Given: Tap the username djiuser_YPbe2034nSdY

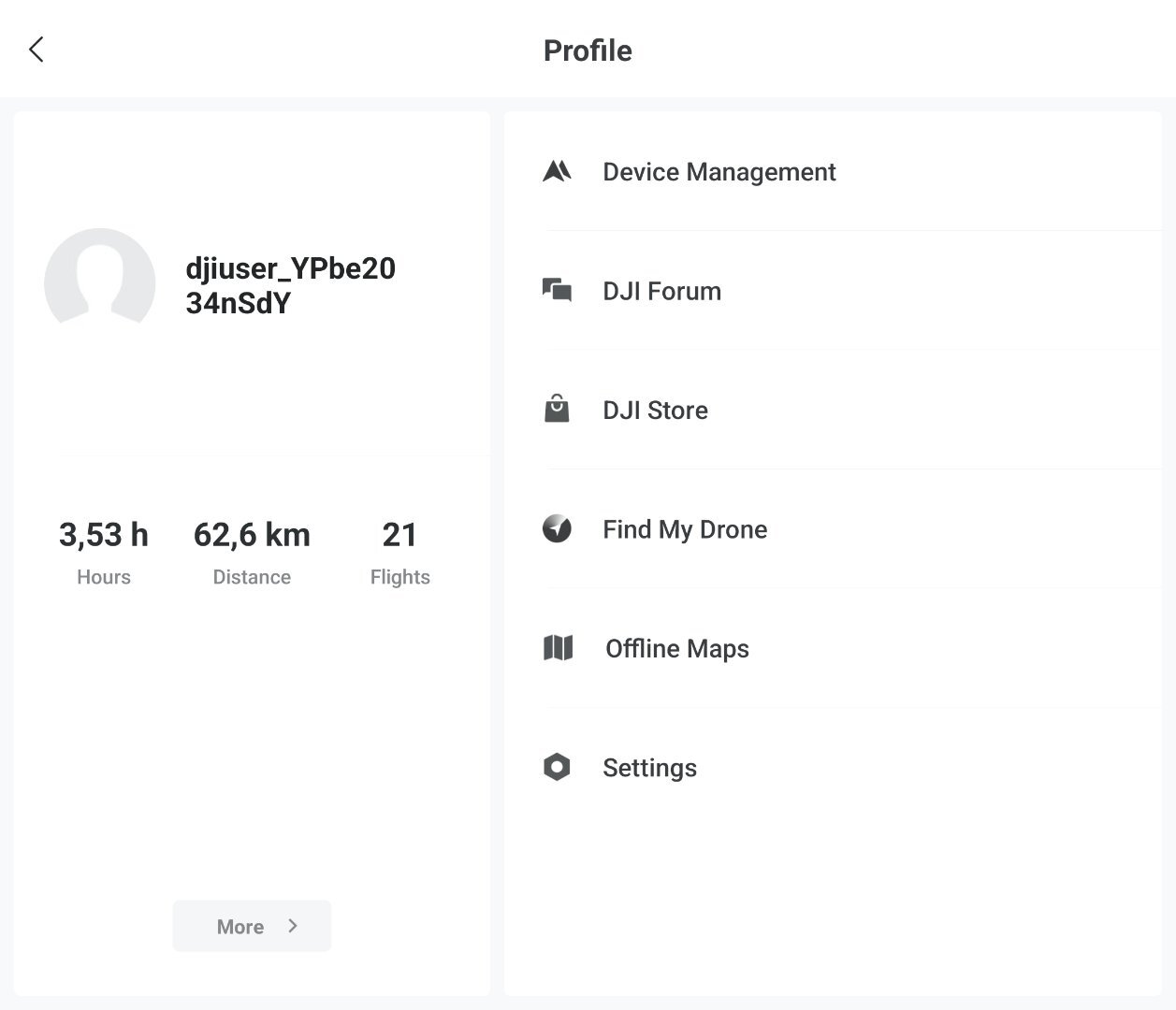Looking at the screenshot, I should tap(291, 285).
